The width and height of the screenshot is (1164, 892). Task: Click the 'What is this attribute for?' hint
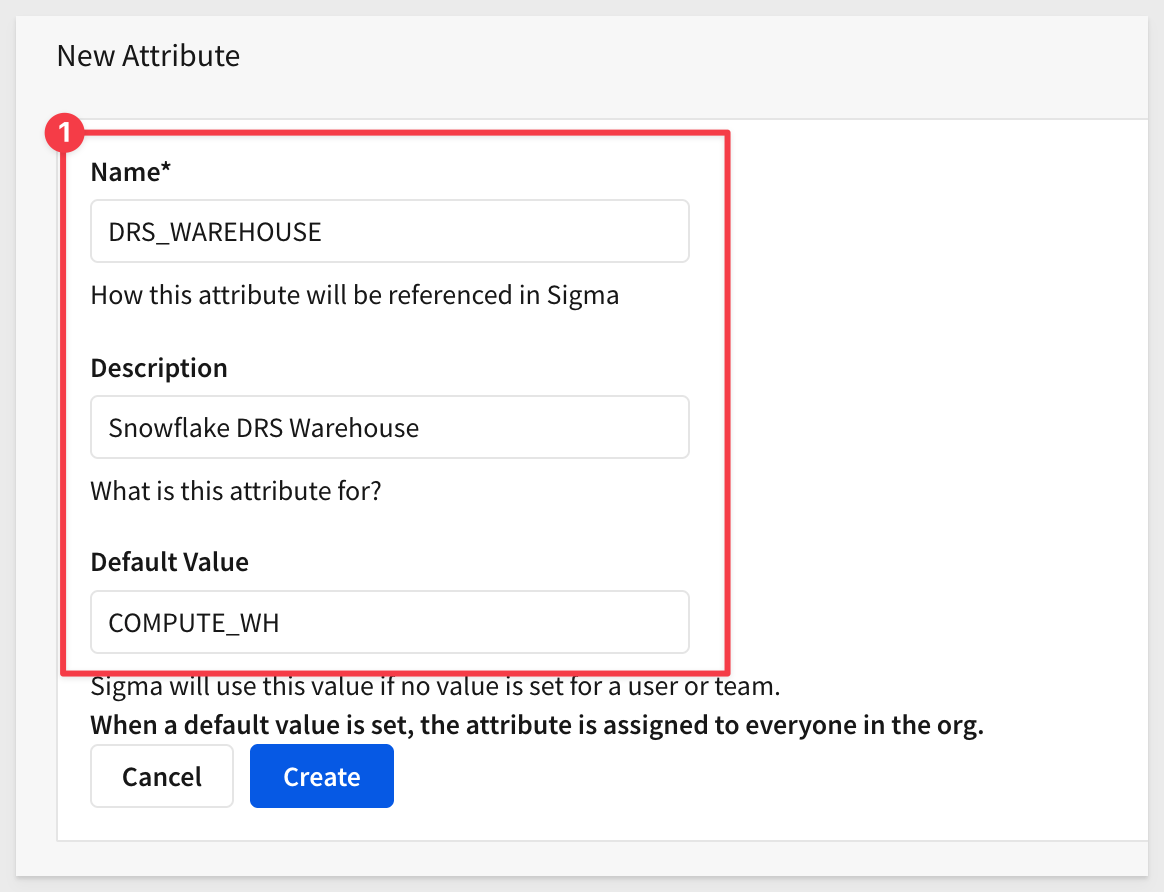pyautogui.click(x=236, y=491)
